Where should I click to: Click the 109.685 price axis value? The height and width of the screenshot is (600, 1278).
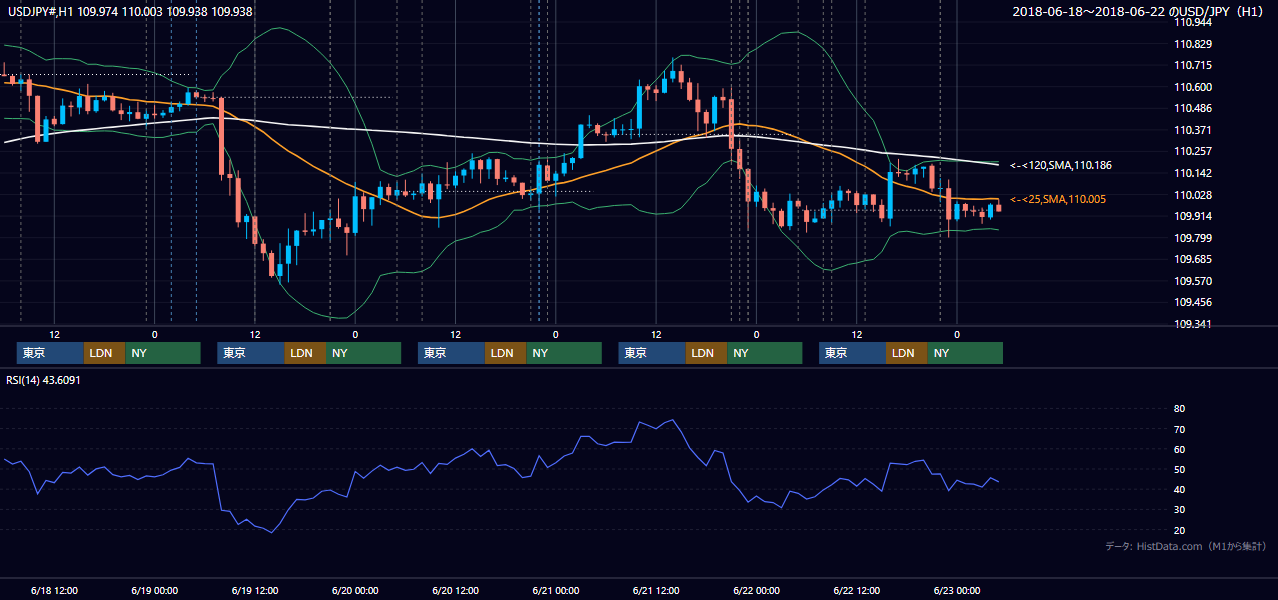1193,259
